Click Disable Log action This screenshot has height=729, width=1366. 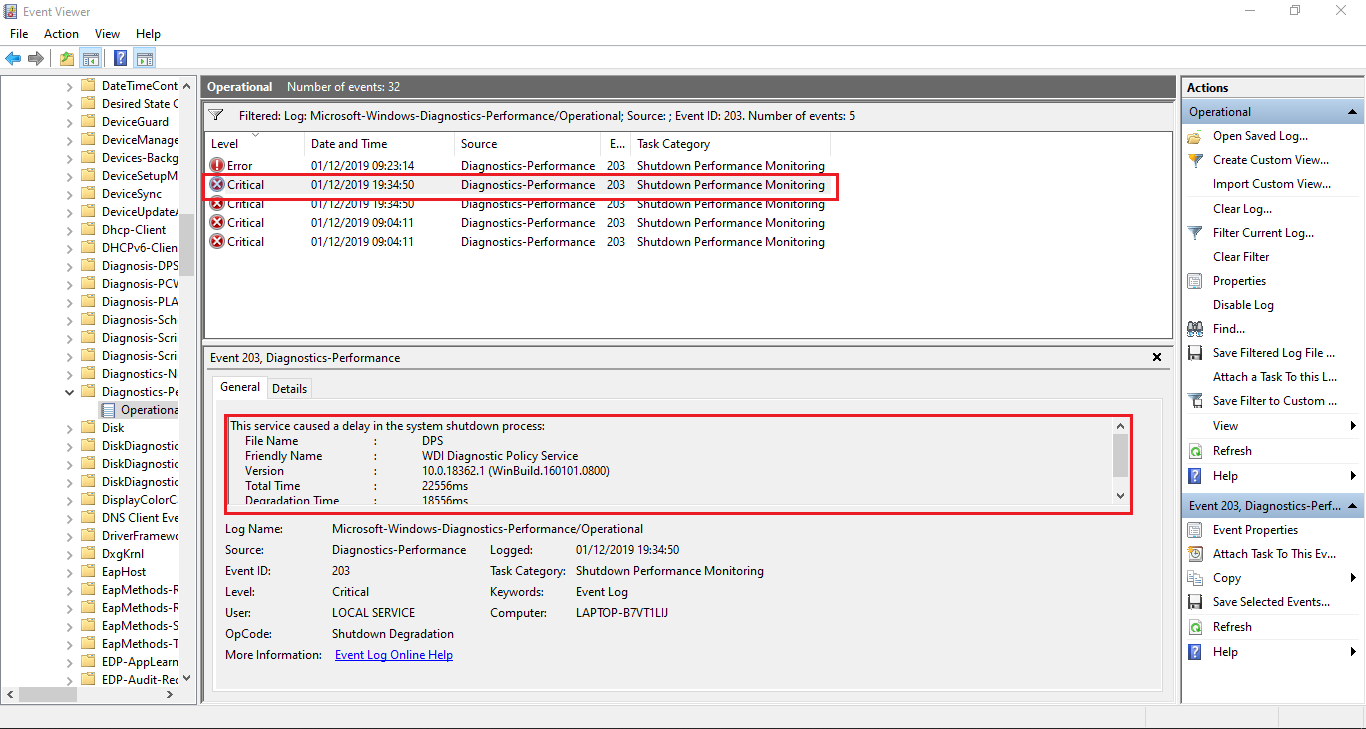[x=1243, y=305]
